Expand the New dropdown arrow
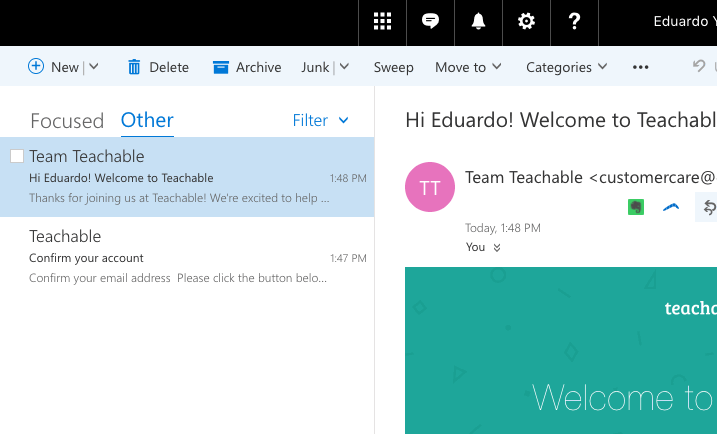 [x=94, y=67]
